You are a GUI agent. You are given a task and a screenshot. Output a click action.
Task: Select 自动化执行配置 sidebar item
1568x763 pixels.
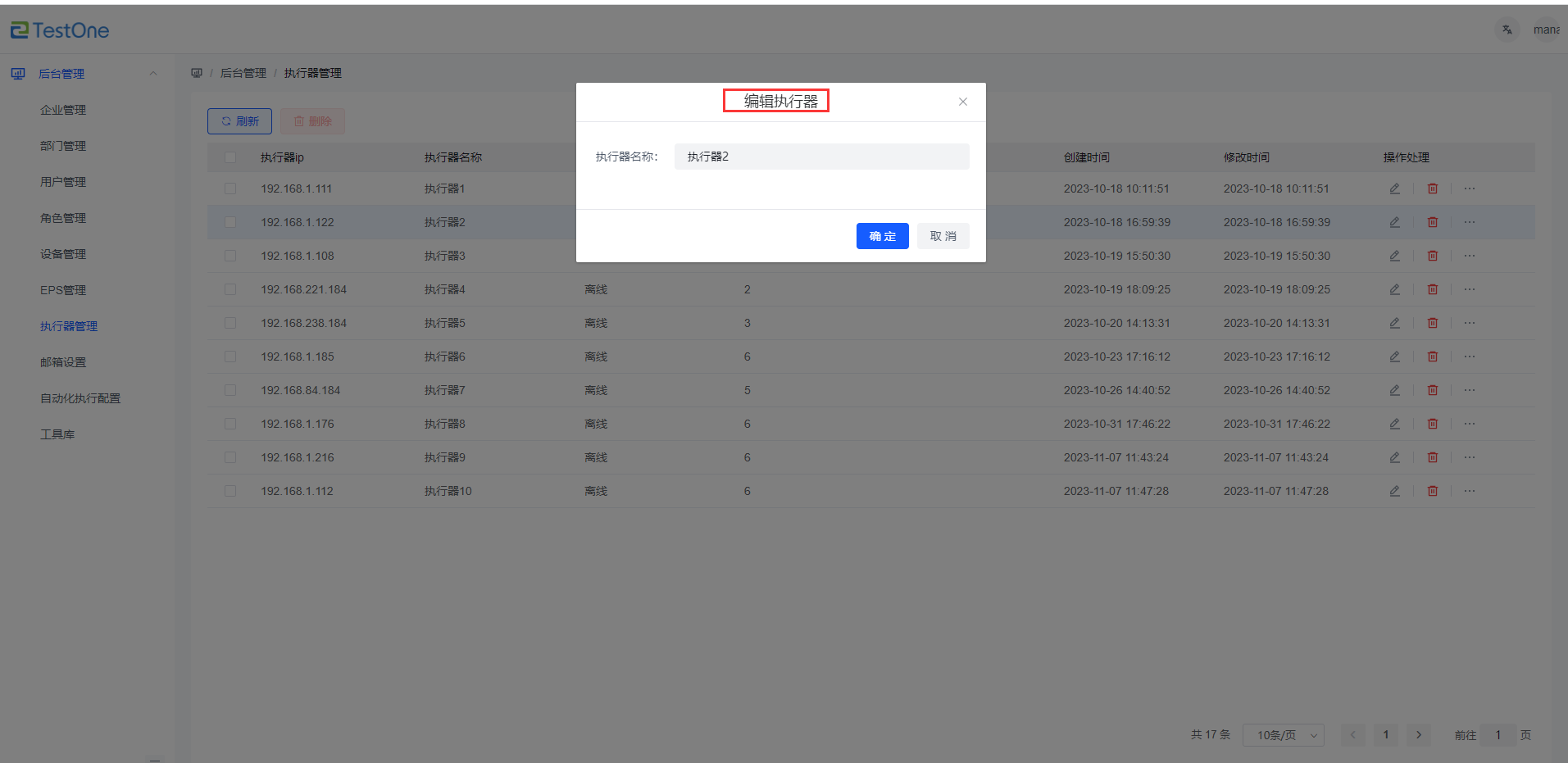coord(80,398)
